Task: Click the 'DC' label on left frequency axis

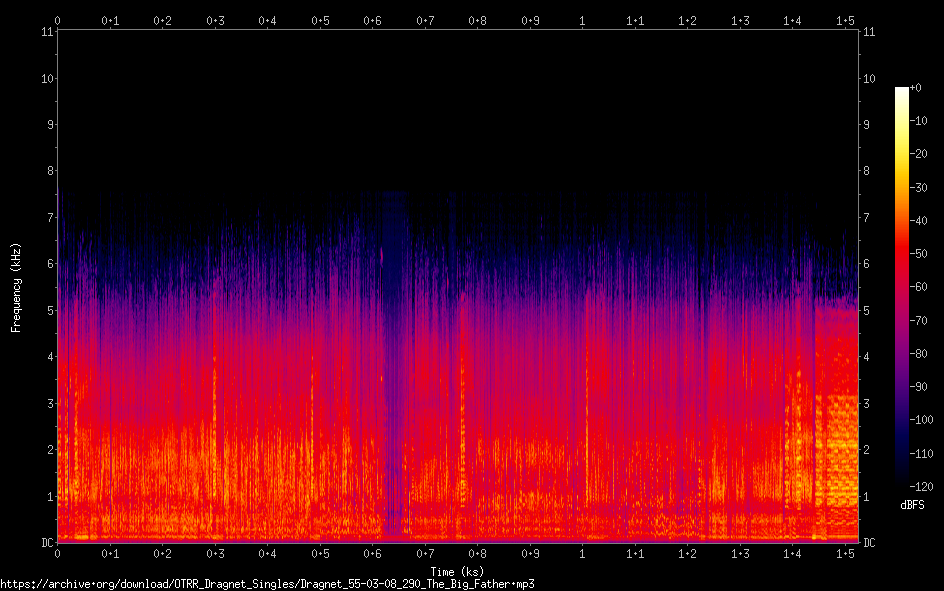Action: [46, 543]
